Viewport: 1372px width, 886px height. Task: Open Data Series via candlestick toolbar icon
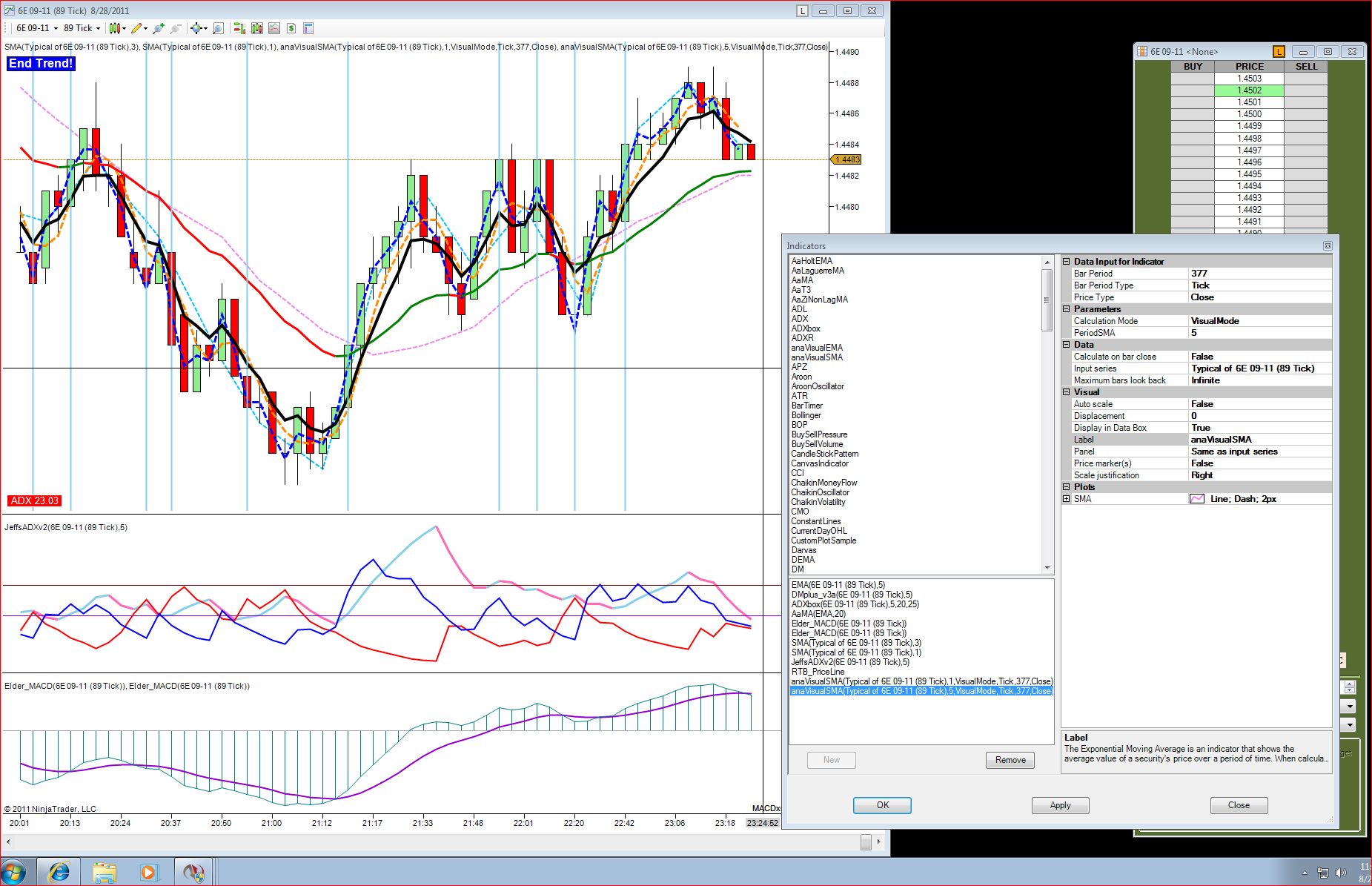click(x=257, y=28)
